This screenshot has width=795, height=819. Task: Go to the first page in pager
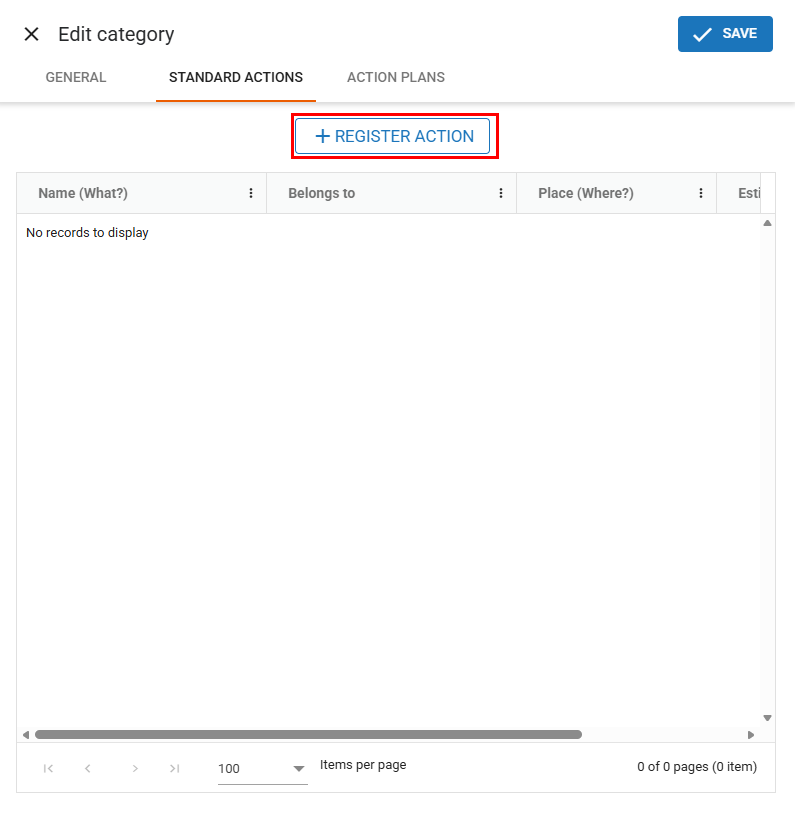(48, 768)
